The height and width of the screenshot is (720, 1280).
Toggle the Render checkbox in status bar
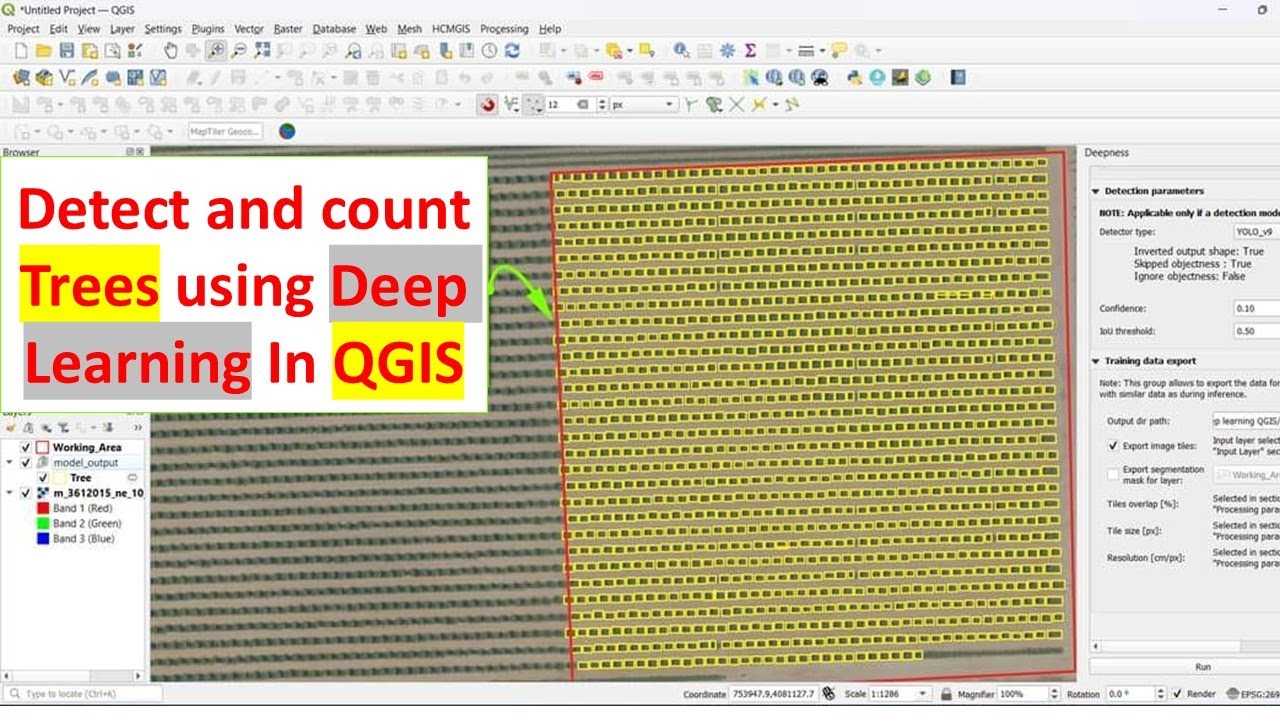[x=1178, y=694]
